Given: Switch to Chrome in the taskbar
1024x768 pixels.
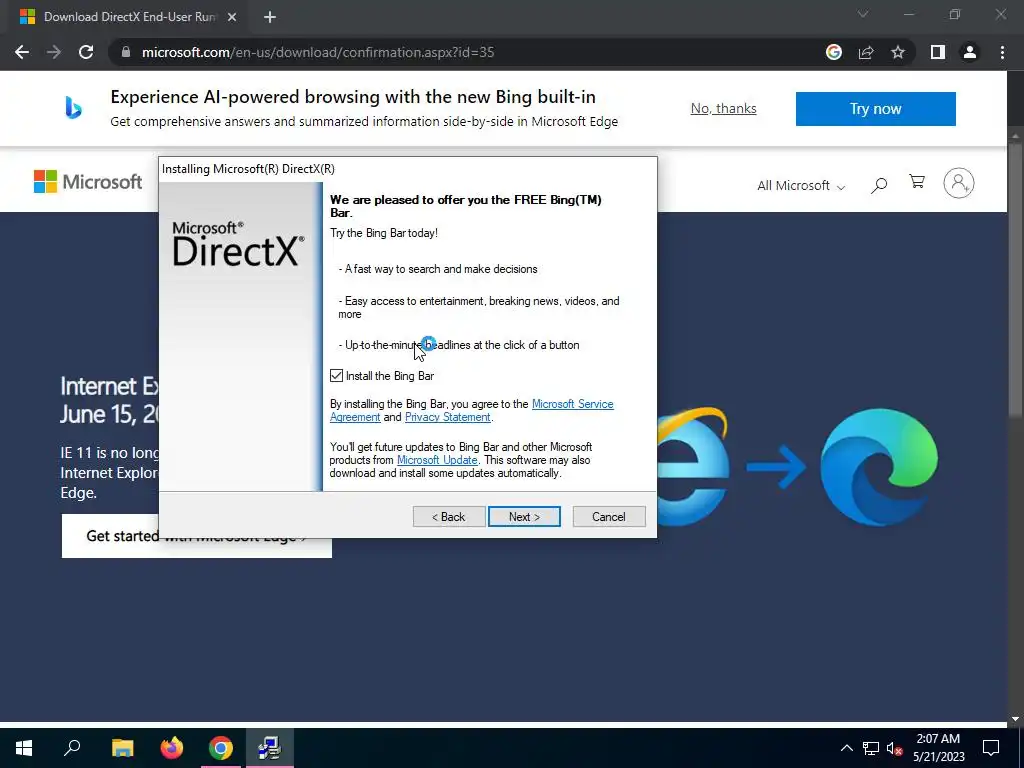Looking at the screenshot, I should coord(221,748).
